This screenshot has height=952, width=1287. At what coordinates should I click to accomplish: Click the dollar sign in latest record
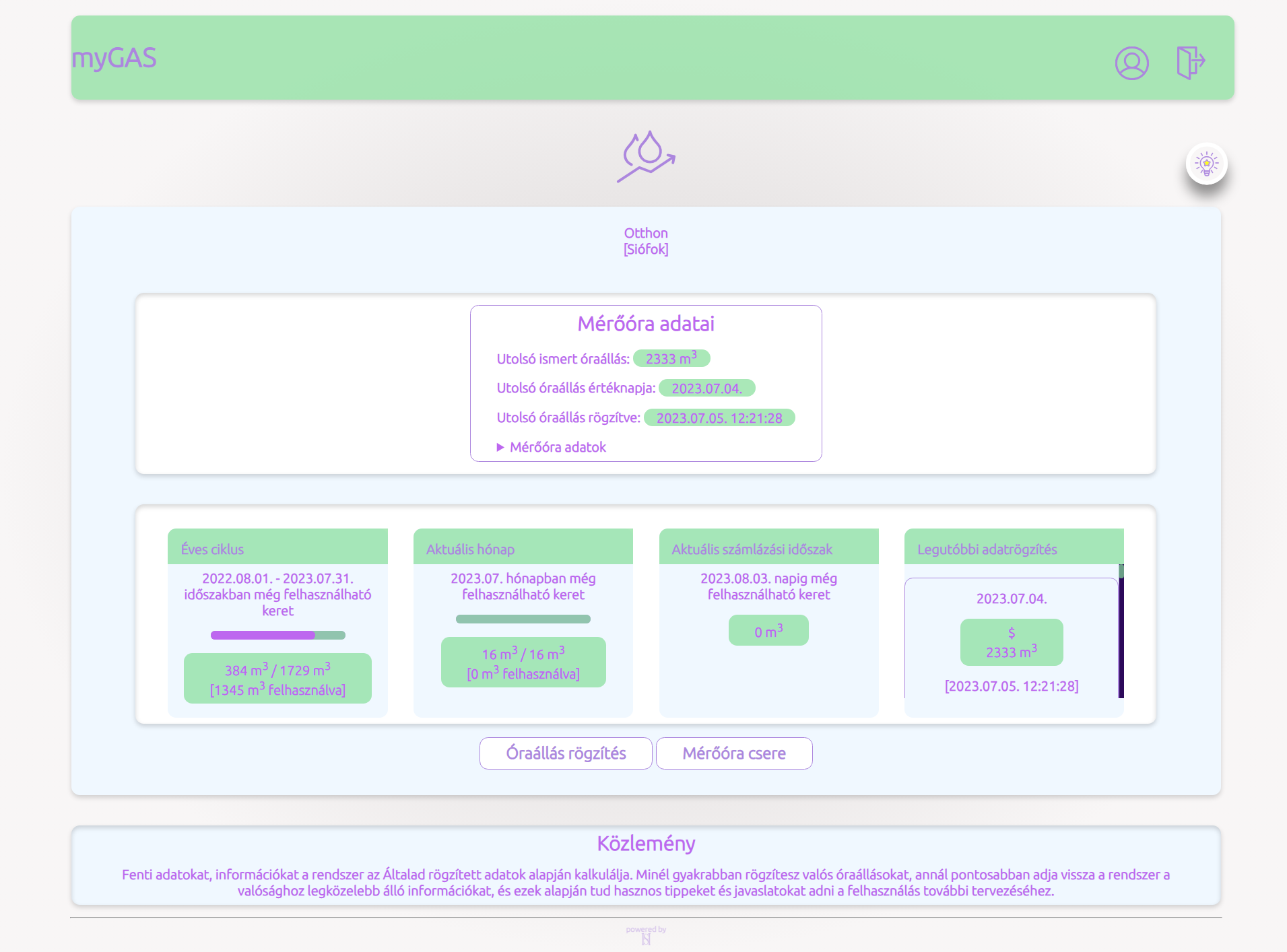point(1011,633)
